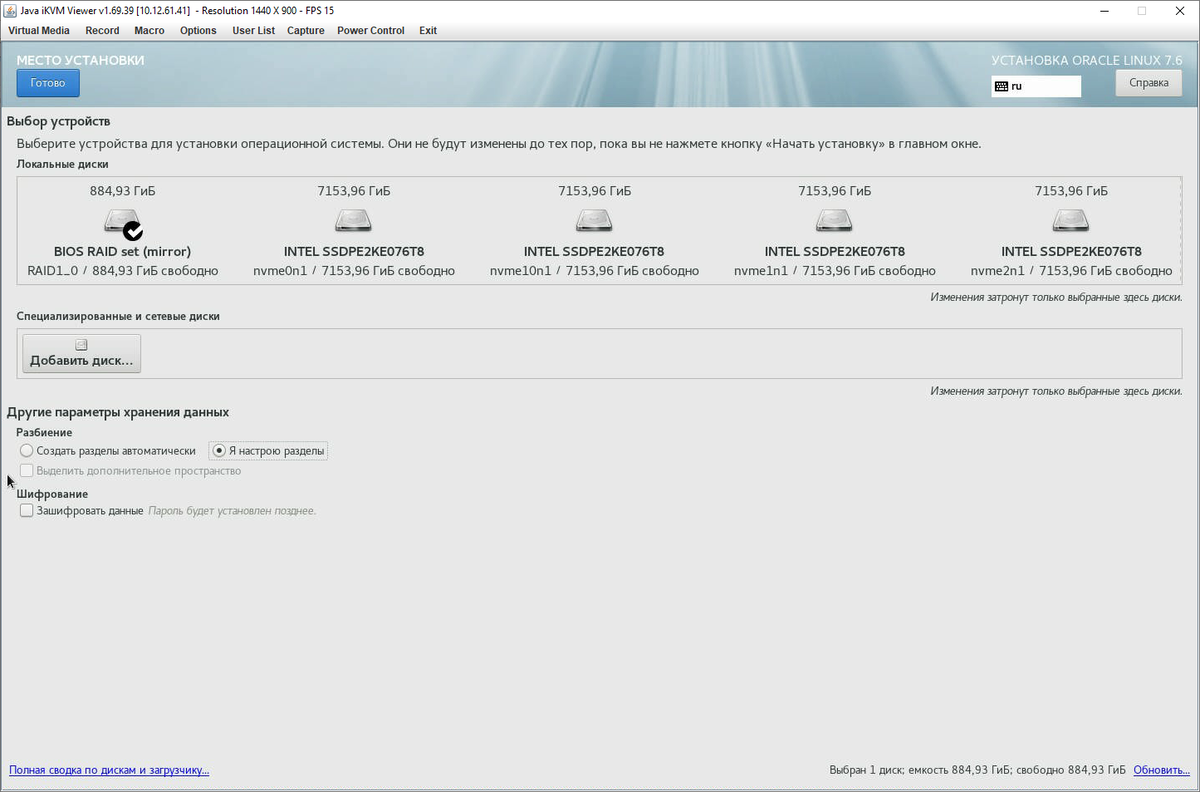Open the Справка help panel
The image size is (1200, 792).
[1148, 83]
